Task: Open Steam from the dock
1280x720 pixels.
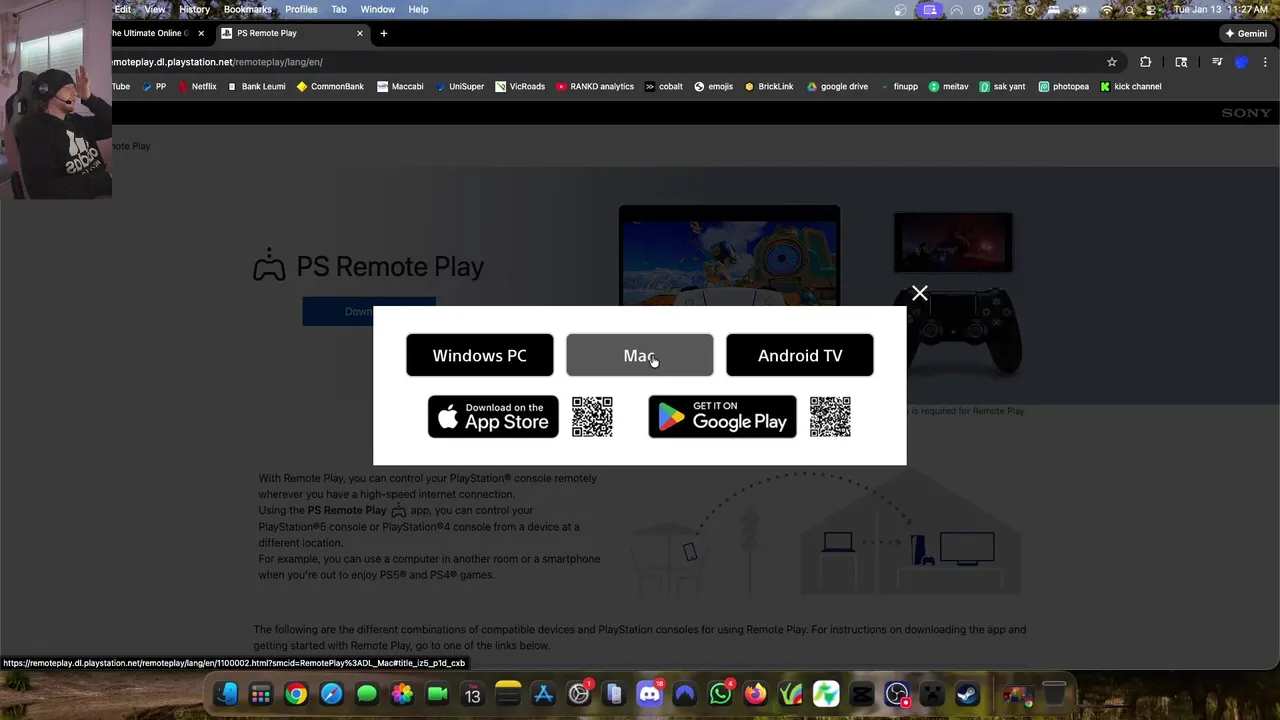Action: point(967,694)
